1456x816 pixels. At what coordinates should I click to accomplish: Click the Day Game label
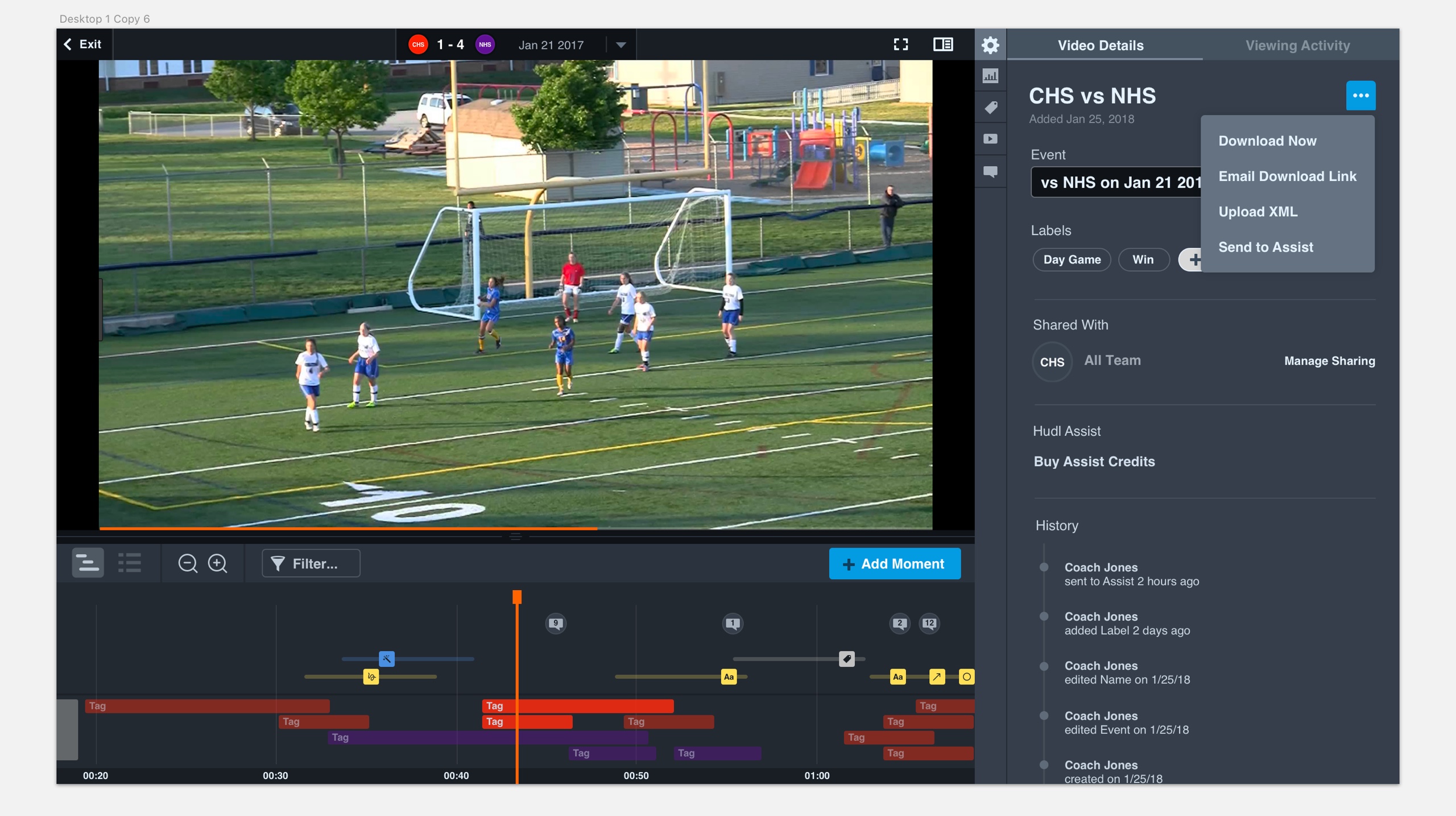pyautogui.click(x=1072, y=259)
